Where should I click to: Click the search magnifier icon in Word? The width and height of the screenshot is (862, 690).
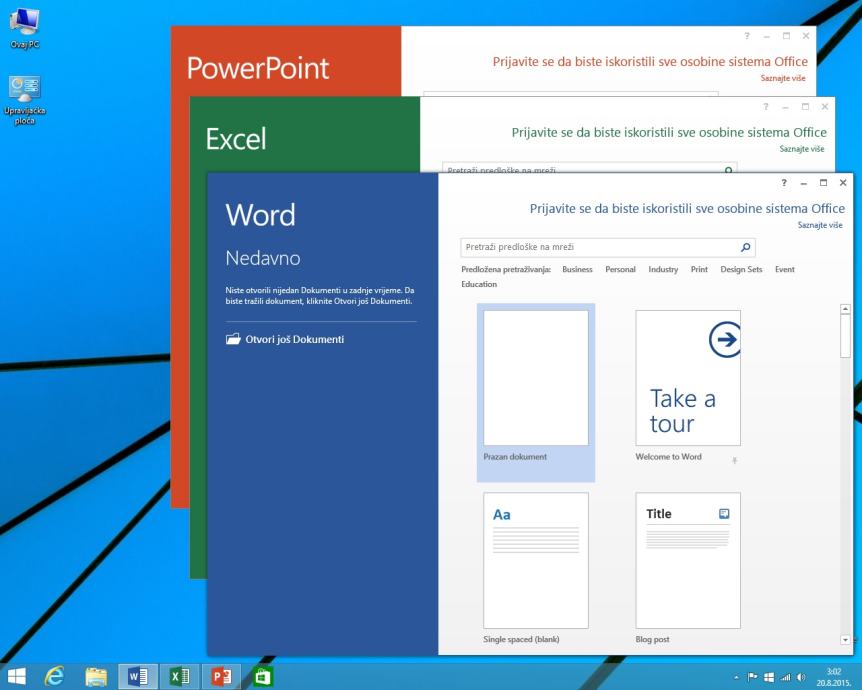744,247
